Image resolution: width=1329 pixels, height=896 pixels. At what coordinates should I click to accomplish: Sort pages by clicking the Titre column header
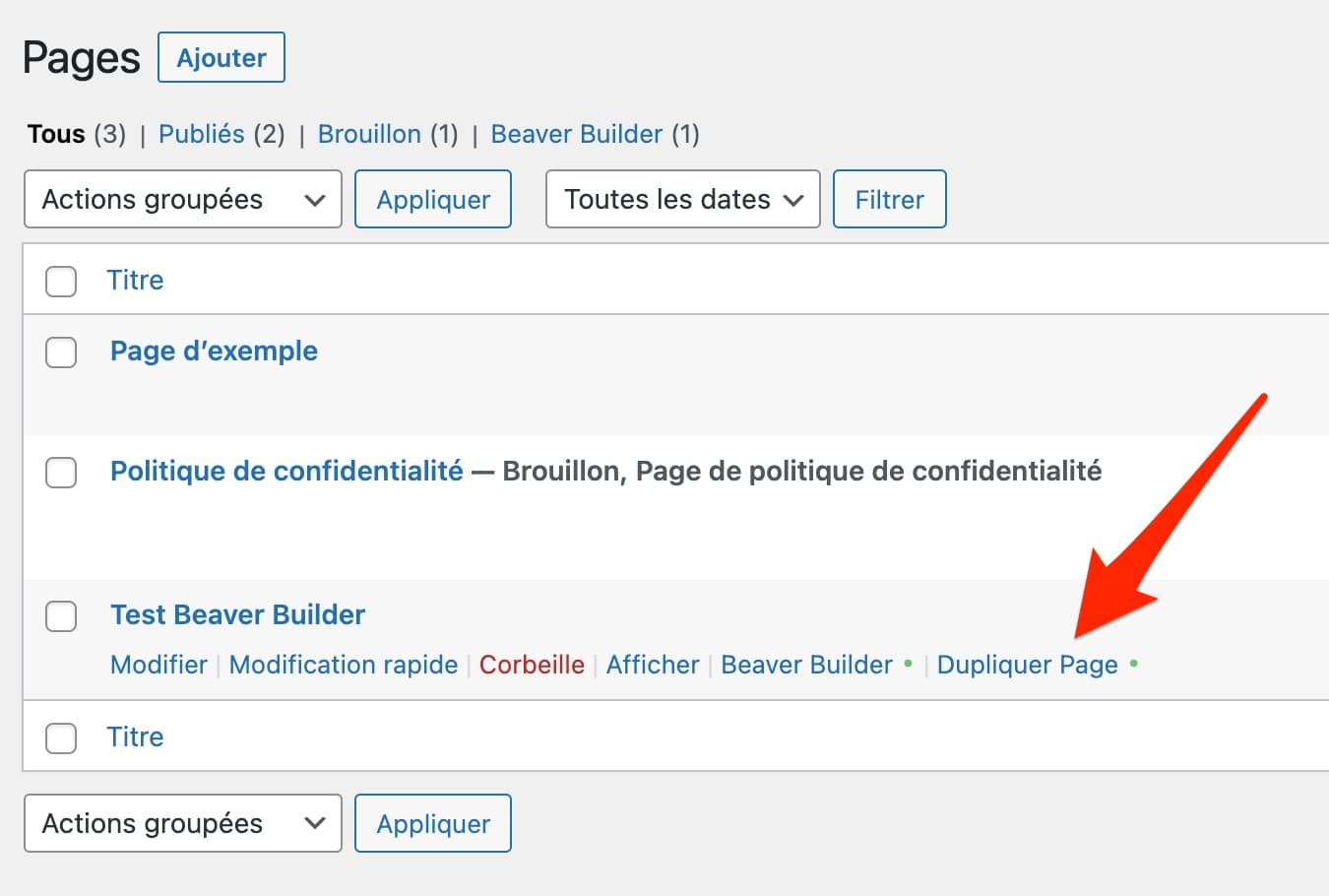pos(135,281)
